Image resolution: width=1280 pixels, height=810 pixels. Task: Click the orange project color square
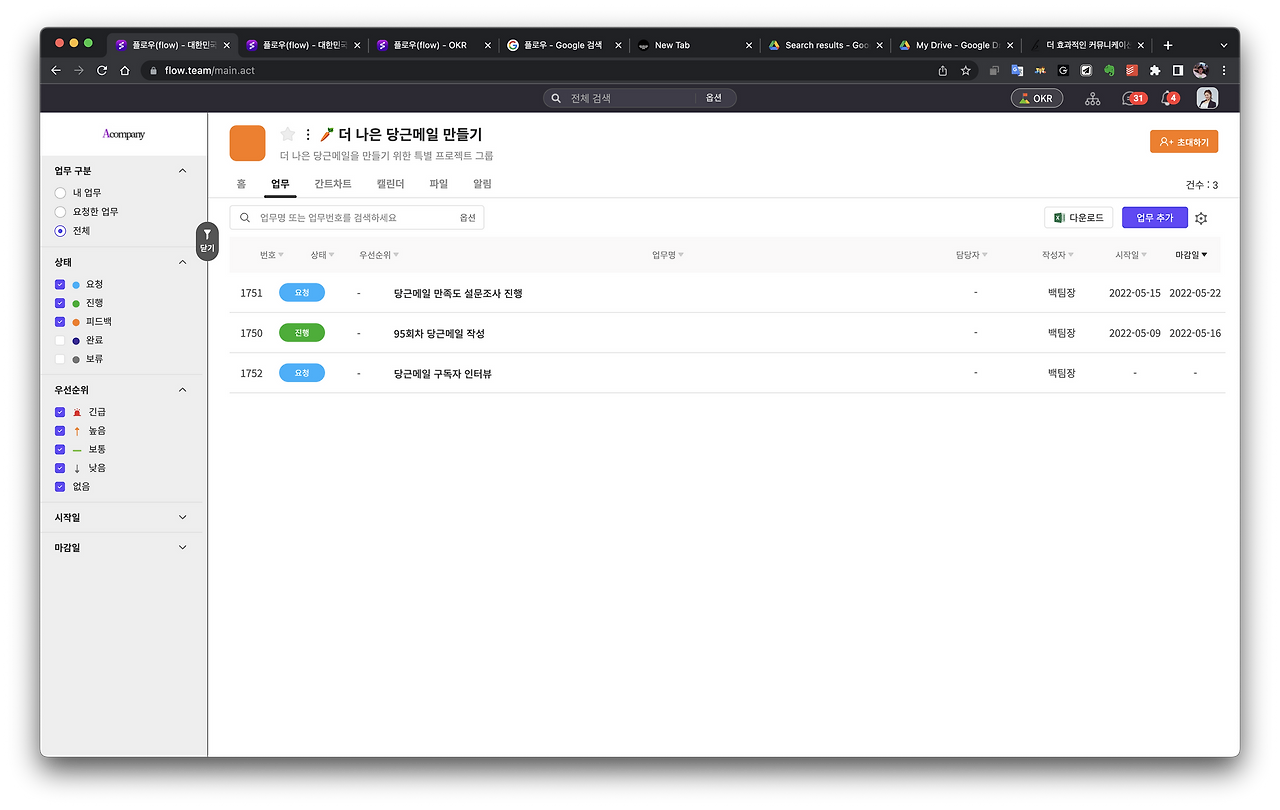tap(247, 143)
